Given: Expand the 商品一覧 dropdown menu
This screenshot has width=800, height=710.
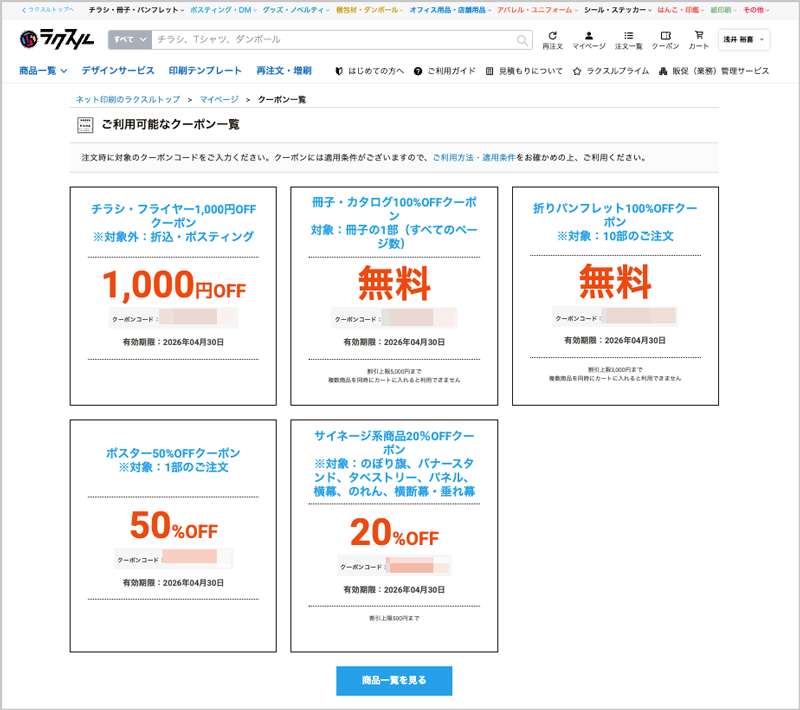Looking at the screenshot, I should (42, 71).
